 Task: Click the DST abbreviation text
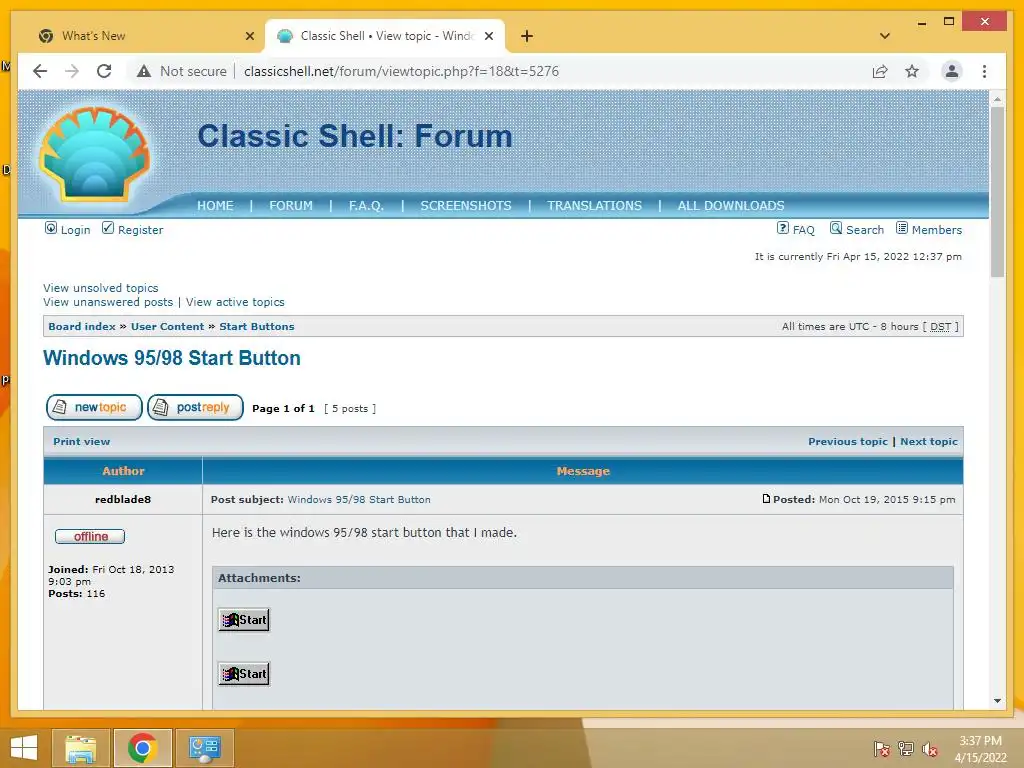[x=940, y=327]
